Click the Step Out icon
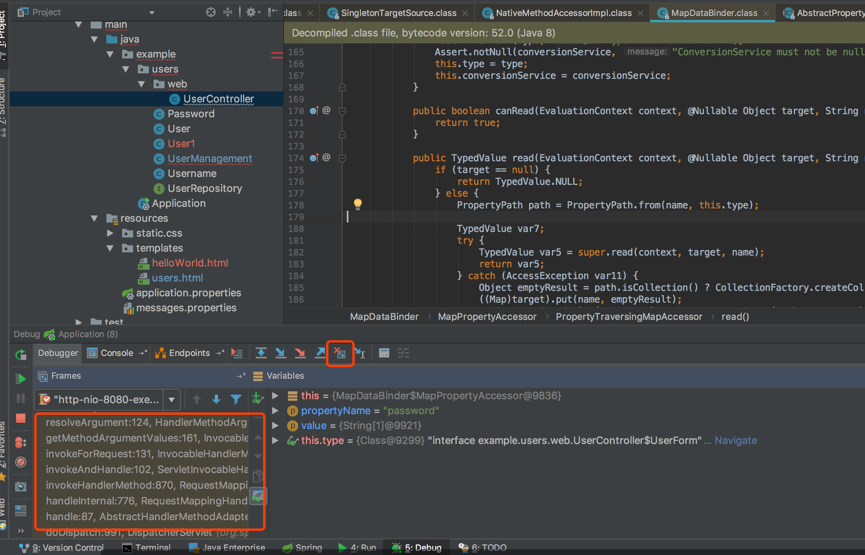The height and width of the screenshot is (555, 865). [320, 353]
